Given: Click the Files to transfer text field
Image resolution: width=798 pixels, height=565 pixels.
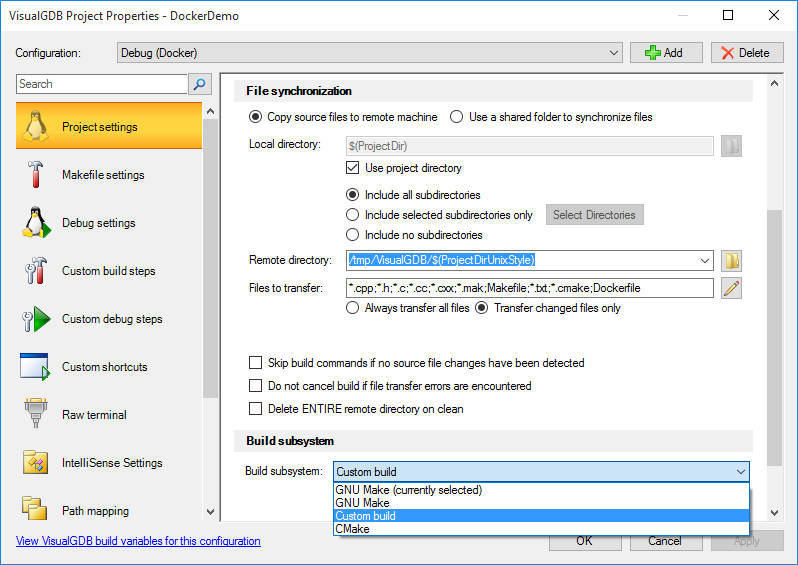Looking at the screenshot, I should tap(529, 288).
